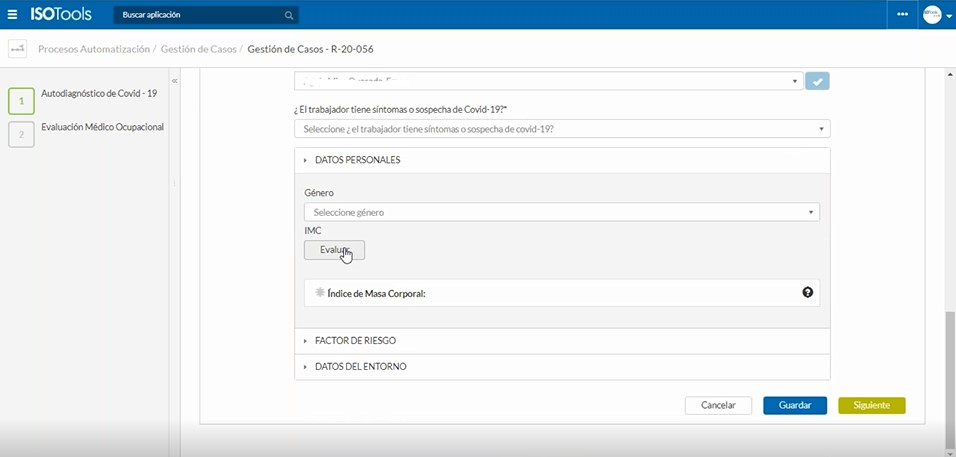Click the Buscar aplicación search field
Screen dimensions: 956x457
[x=200, y=16]
